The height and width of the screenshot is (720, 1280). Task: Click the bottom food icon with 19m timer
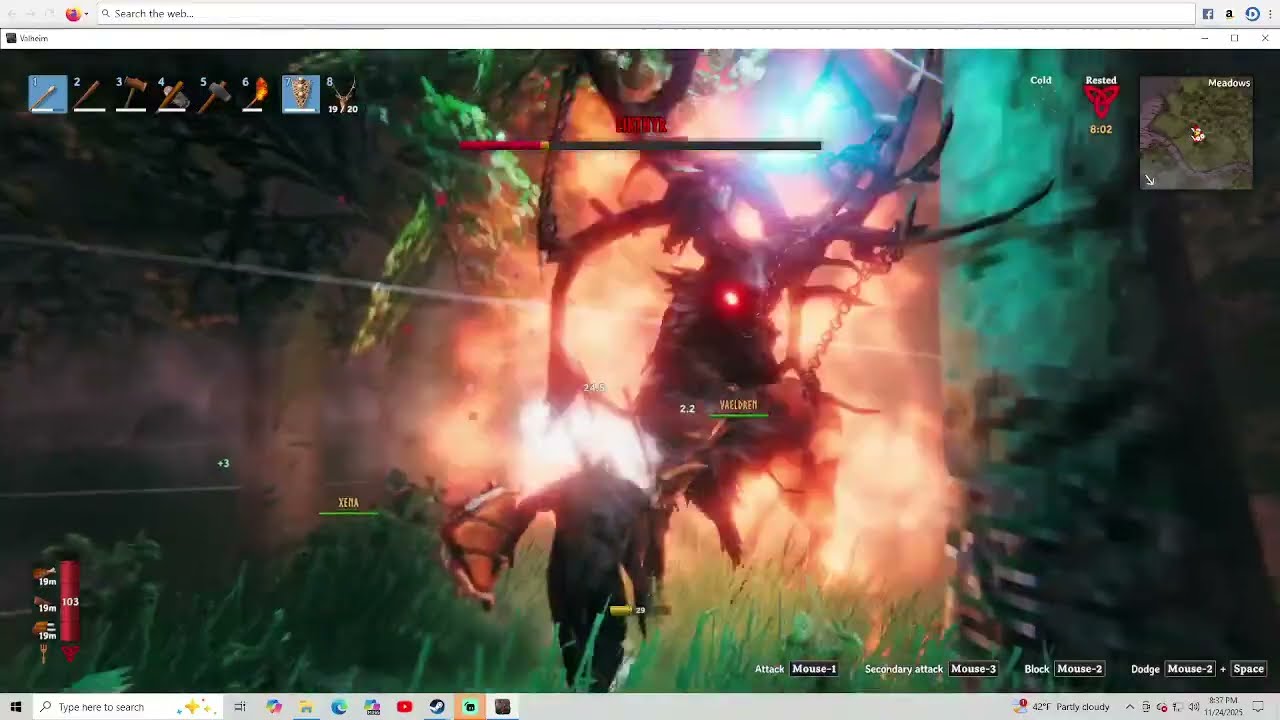[46, 630]
